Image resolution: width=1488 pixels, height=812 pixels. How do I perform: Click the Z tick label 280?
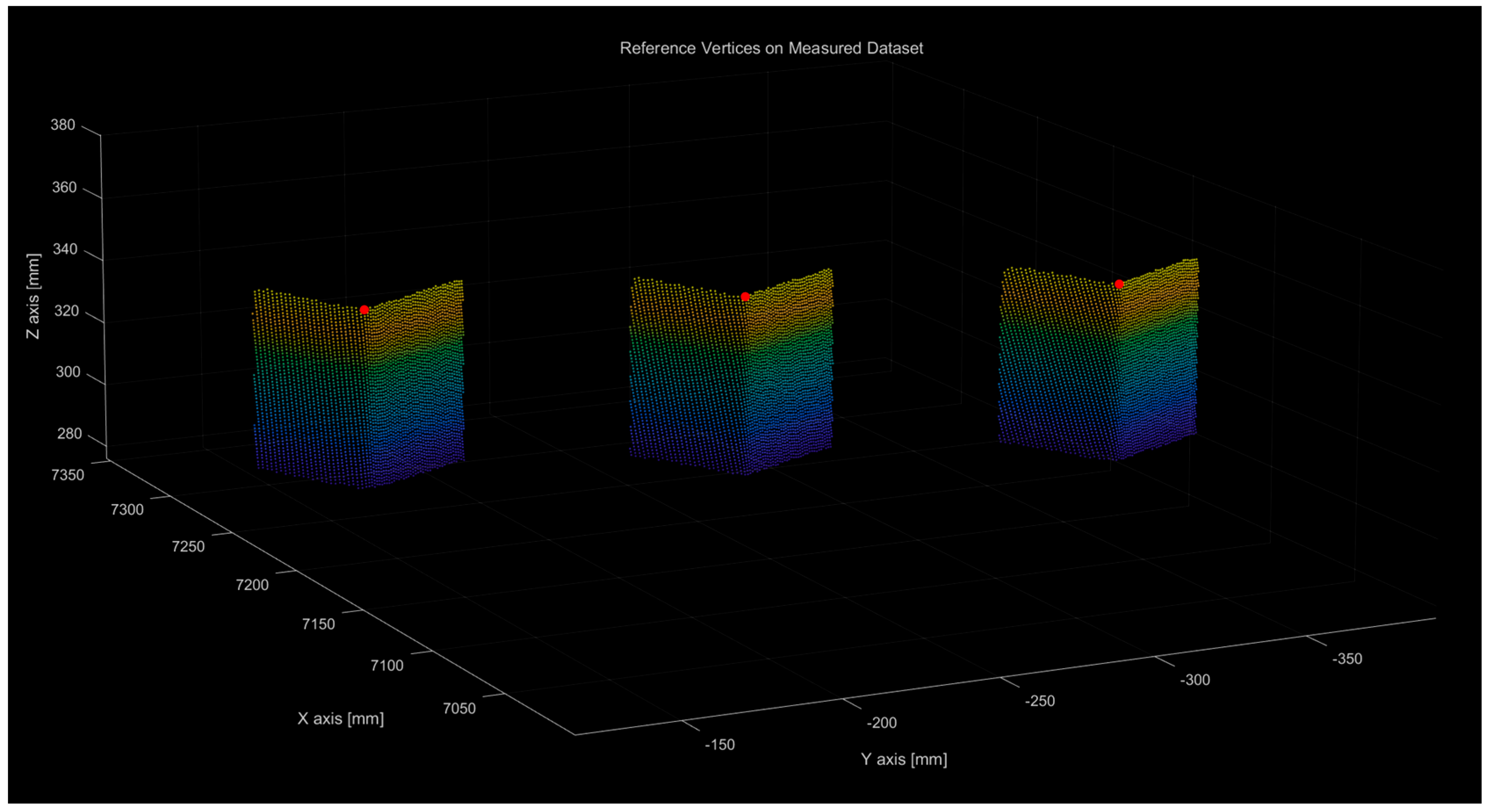click(x=69, y=434)
